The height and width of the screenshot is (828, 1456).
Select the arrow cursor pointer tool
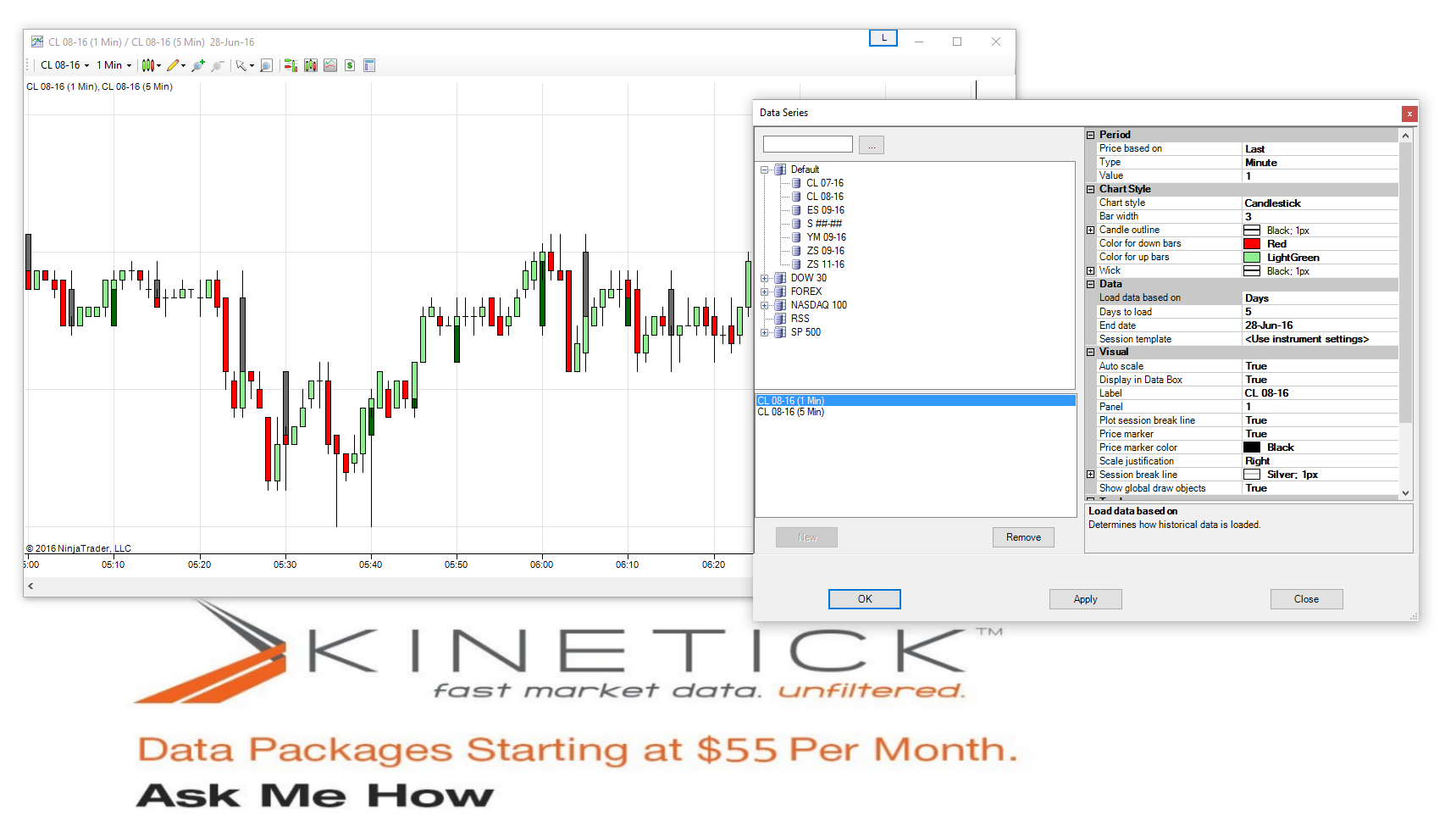241,65
